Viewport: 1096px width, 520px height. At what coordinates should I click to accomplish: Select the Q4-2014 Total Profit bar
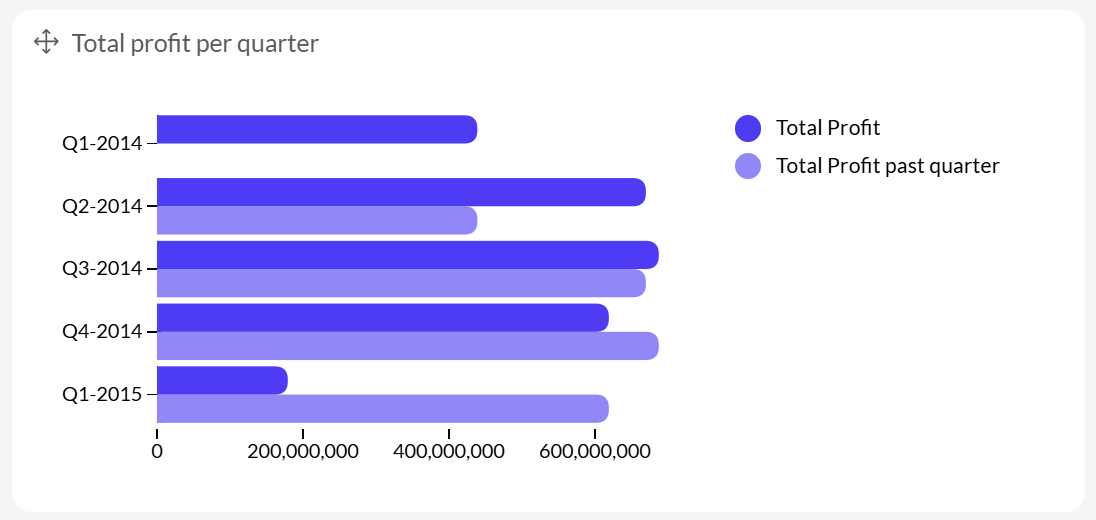click(x=382, y=318)
